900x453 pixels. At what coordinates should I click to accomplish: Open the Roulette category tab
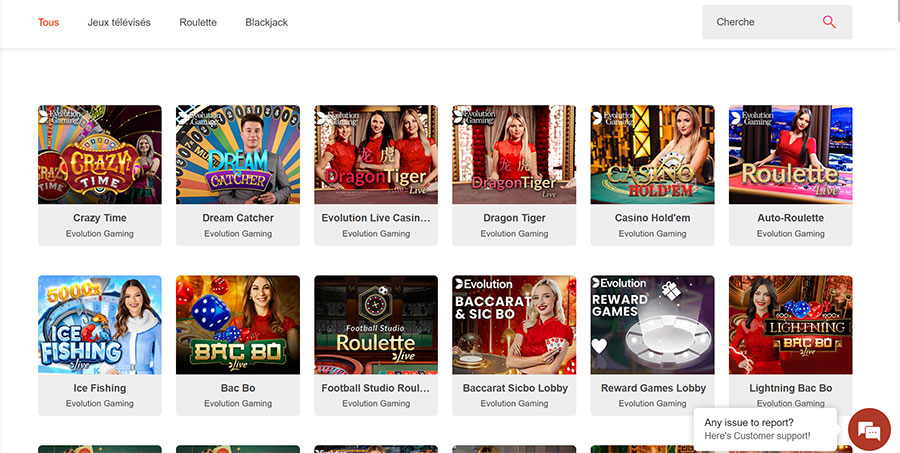pos(198,22)
